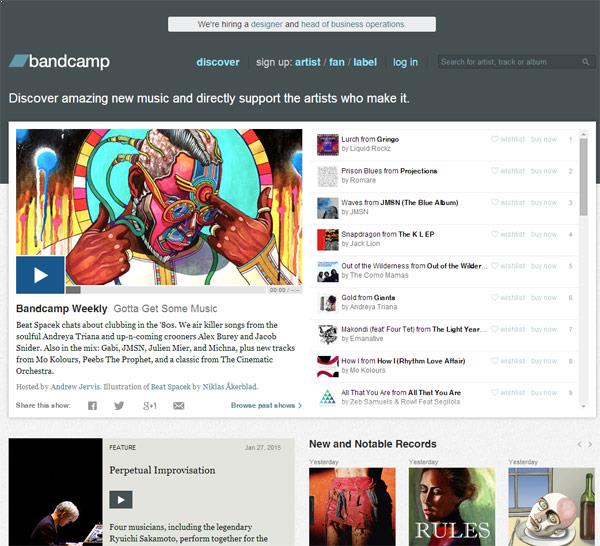
Task: Click the track list scrollbar thumb
Action: (584, 177)
